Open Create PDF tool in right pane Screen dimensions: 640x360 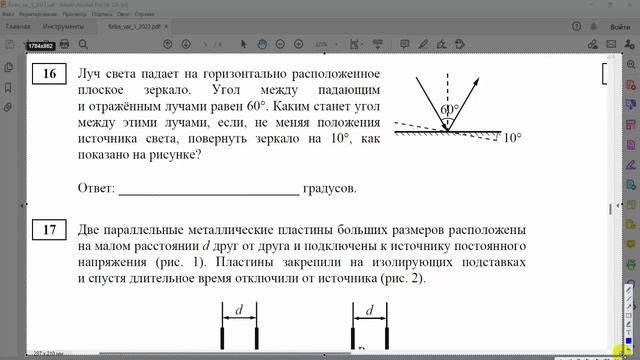point(631,85)
